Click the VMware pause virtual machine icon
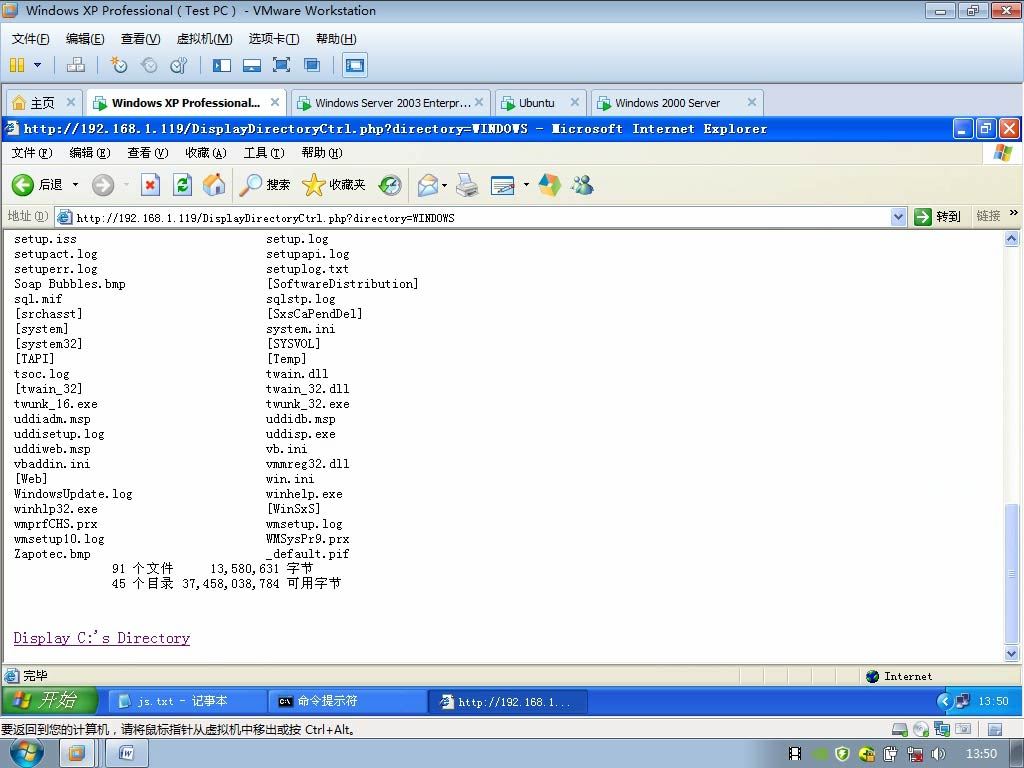 point(17,65)
